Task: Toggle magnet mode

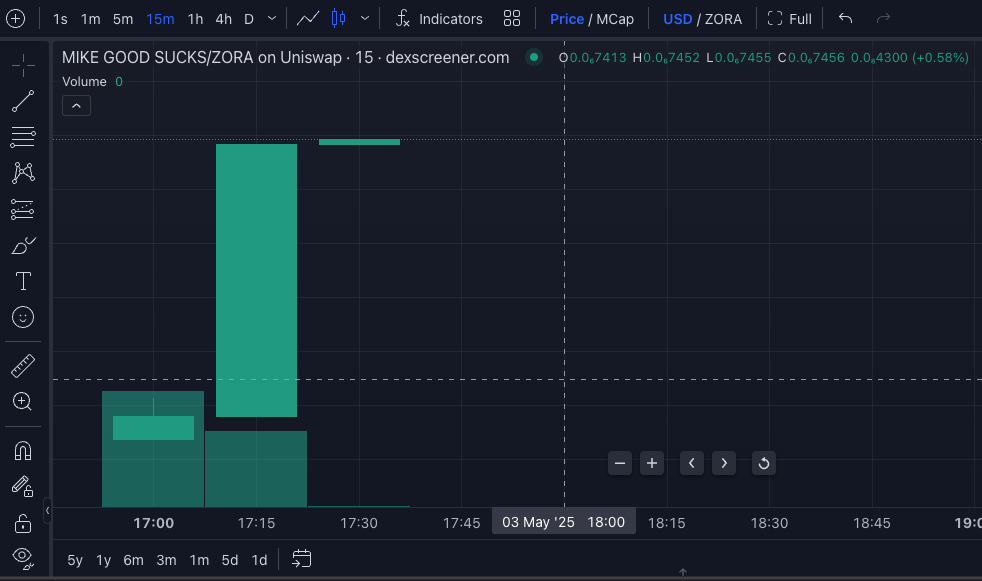Action: click(x=23, y=451)
